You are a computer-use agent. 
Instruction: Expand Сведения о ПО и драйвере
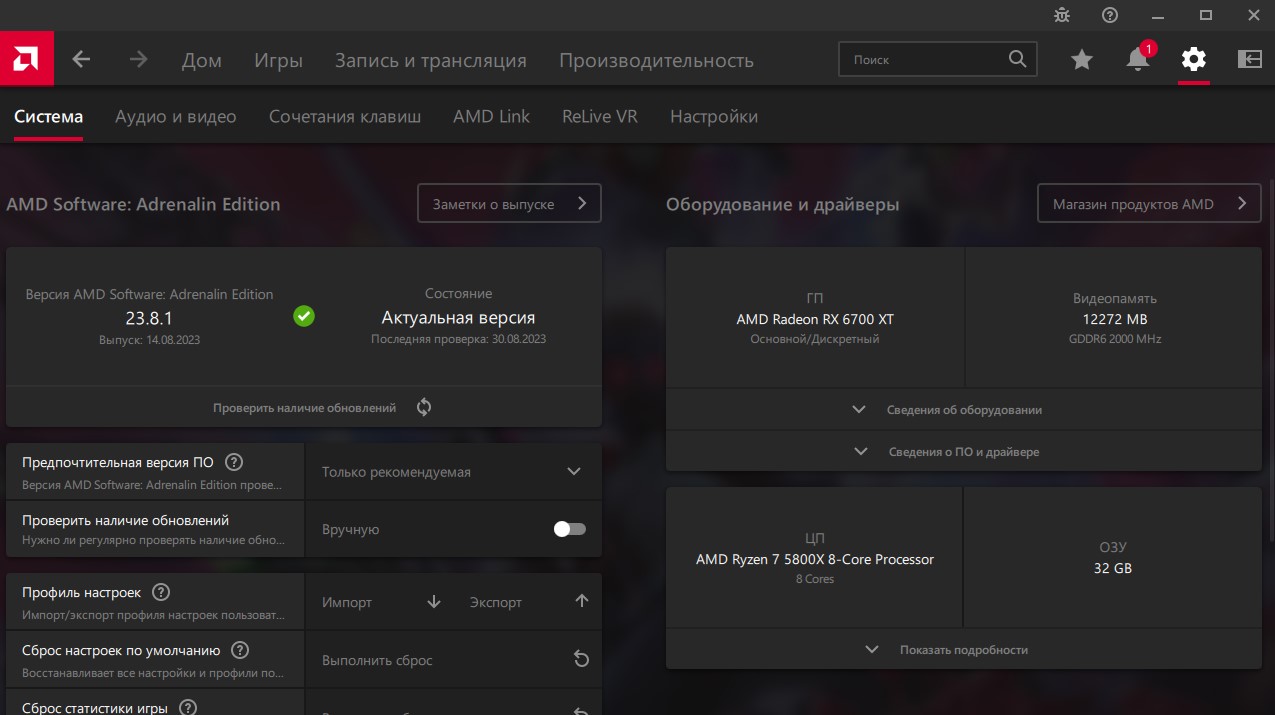point(964,451)
